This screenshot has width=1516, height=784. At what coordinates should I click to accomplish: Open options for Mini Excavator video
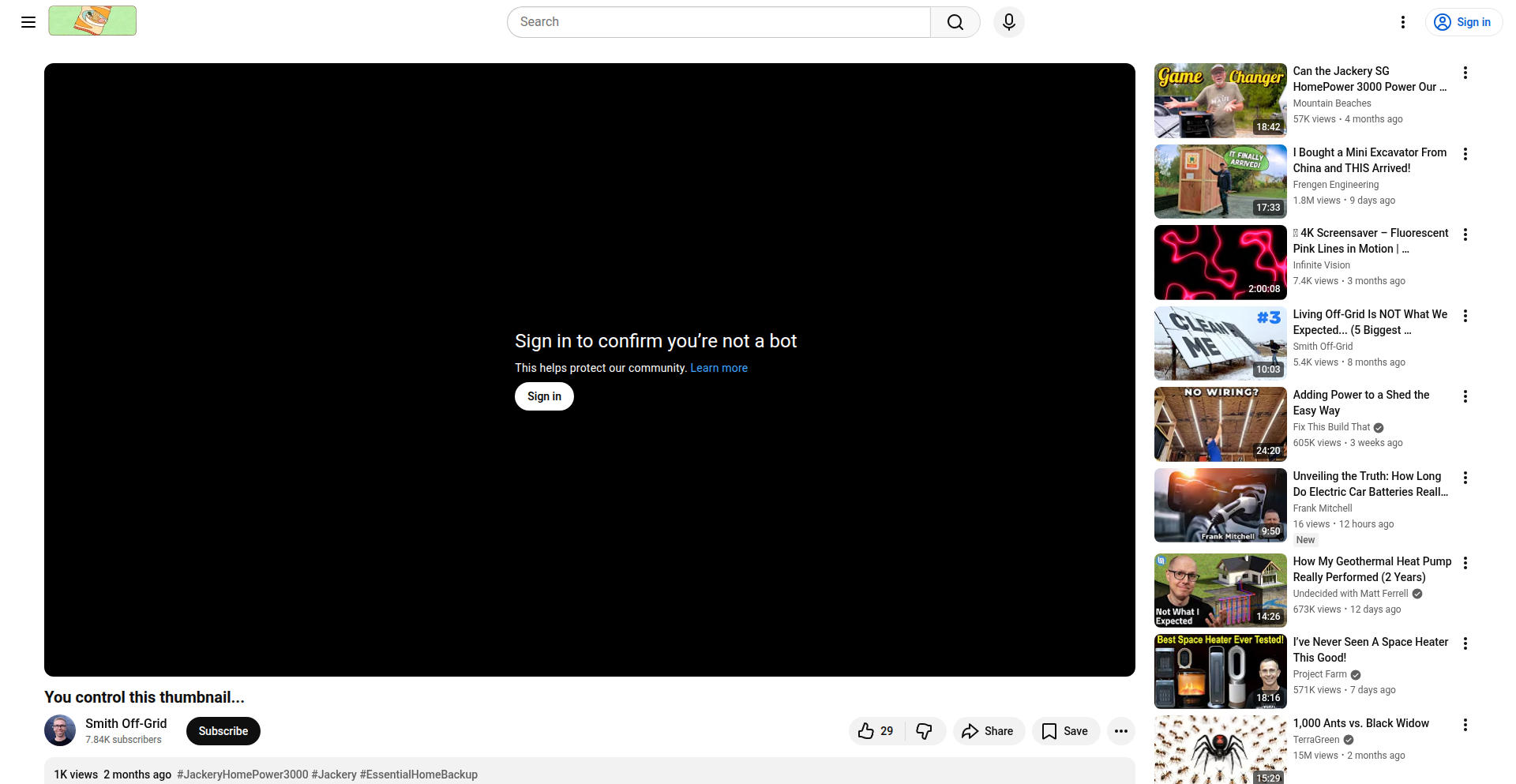tap(1465, 154)
